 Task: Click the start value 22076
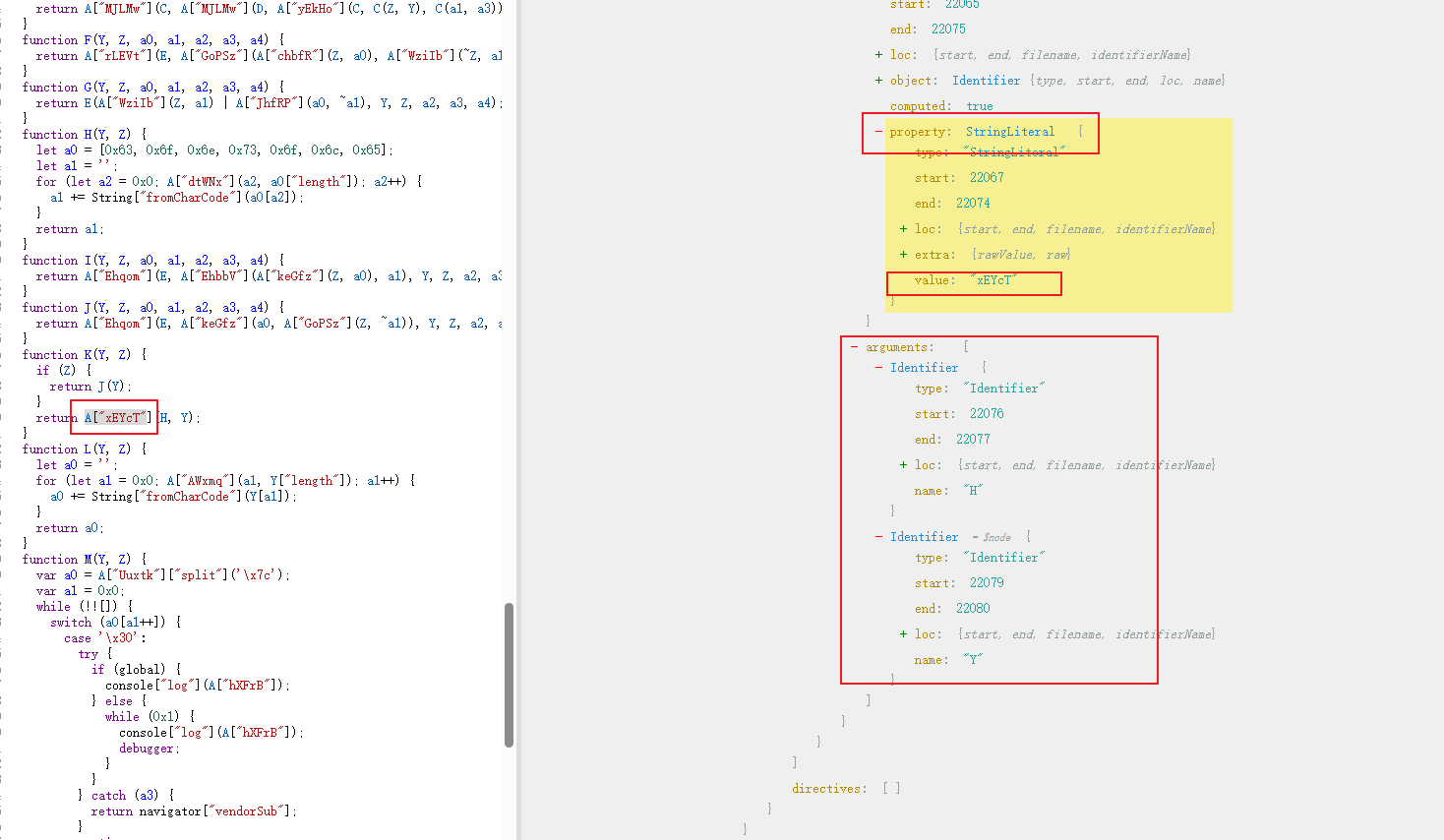click(987, 414)
